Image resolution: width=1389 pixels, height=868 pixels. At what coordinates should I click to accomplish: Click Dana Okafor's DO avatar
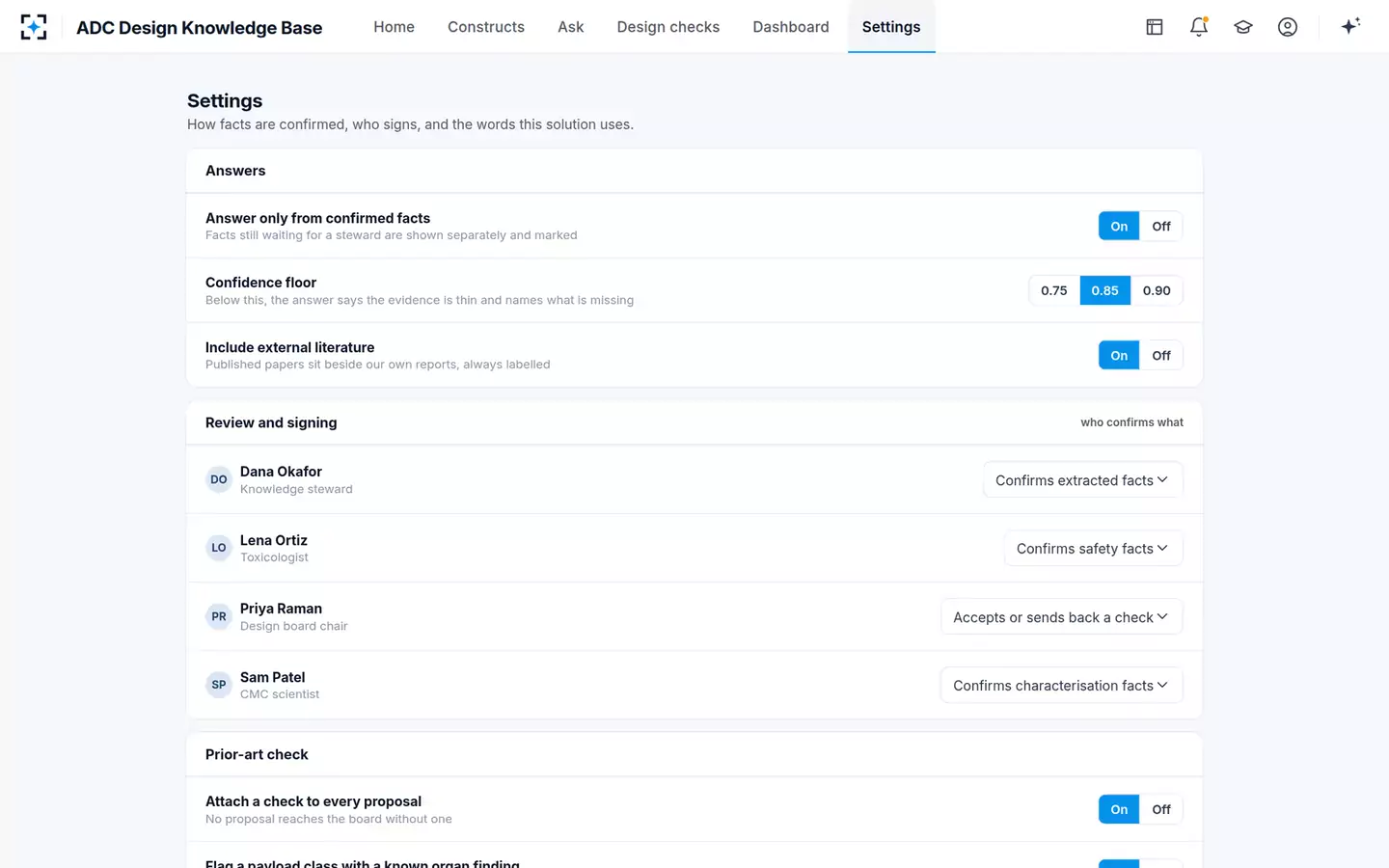click(219, 479)
